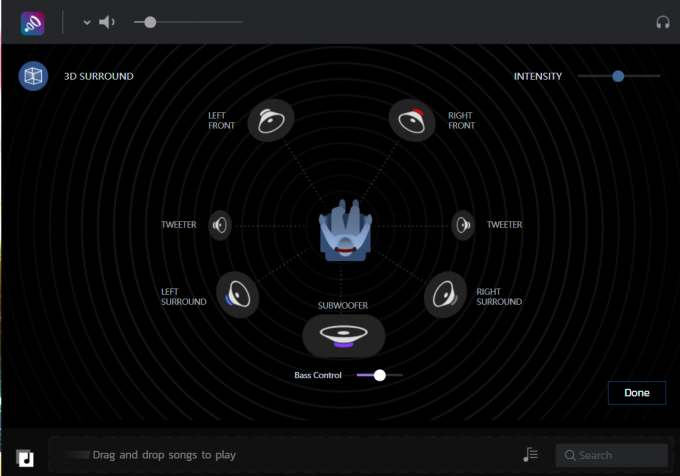Image resolution: width=680 pixels, height=476 pixels.
Task: Click the INTENSITY label
Action: [x=538, y=76]
